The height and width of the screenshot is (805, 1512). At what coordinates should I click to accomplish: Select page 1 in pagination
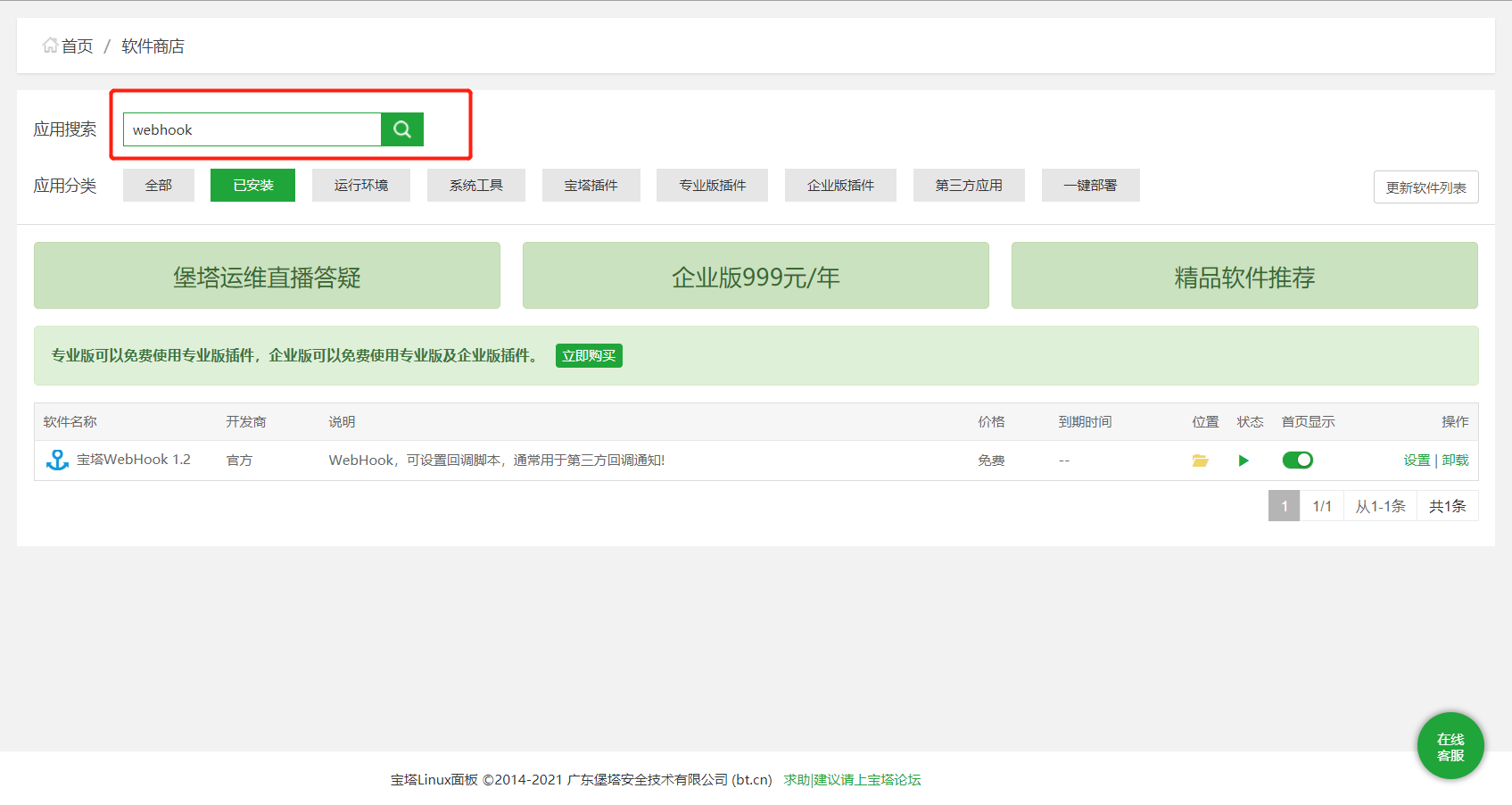click(1284, 506)
